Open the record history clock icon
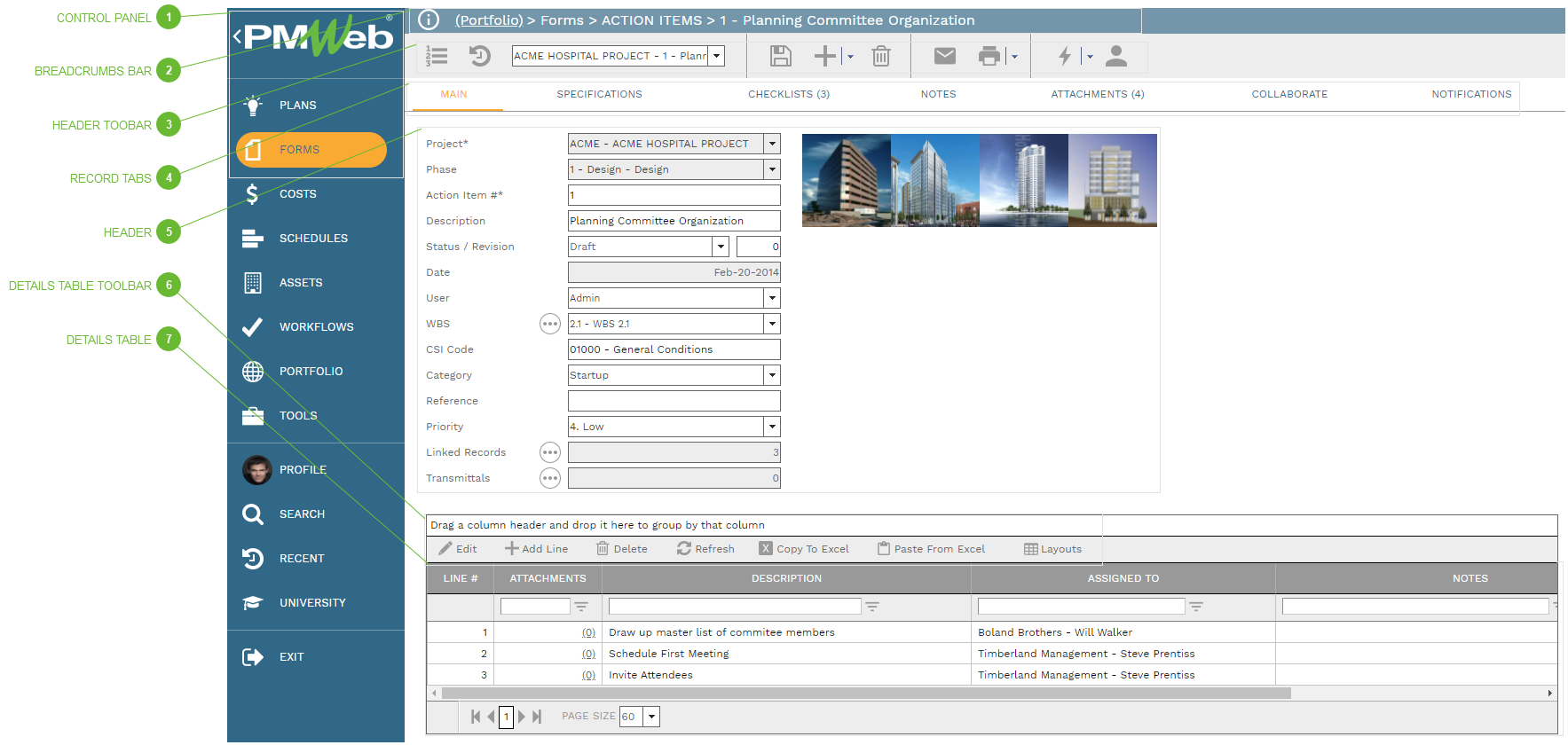 (479, 57)
